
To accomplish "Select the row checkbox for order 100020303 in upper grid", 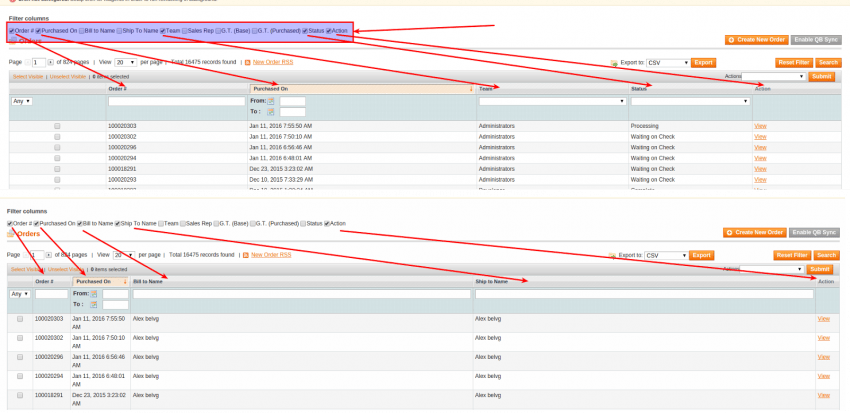I will point(57,126).
